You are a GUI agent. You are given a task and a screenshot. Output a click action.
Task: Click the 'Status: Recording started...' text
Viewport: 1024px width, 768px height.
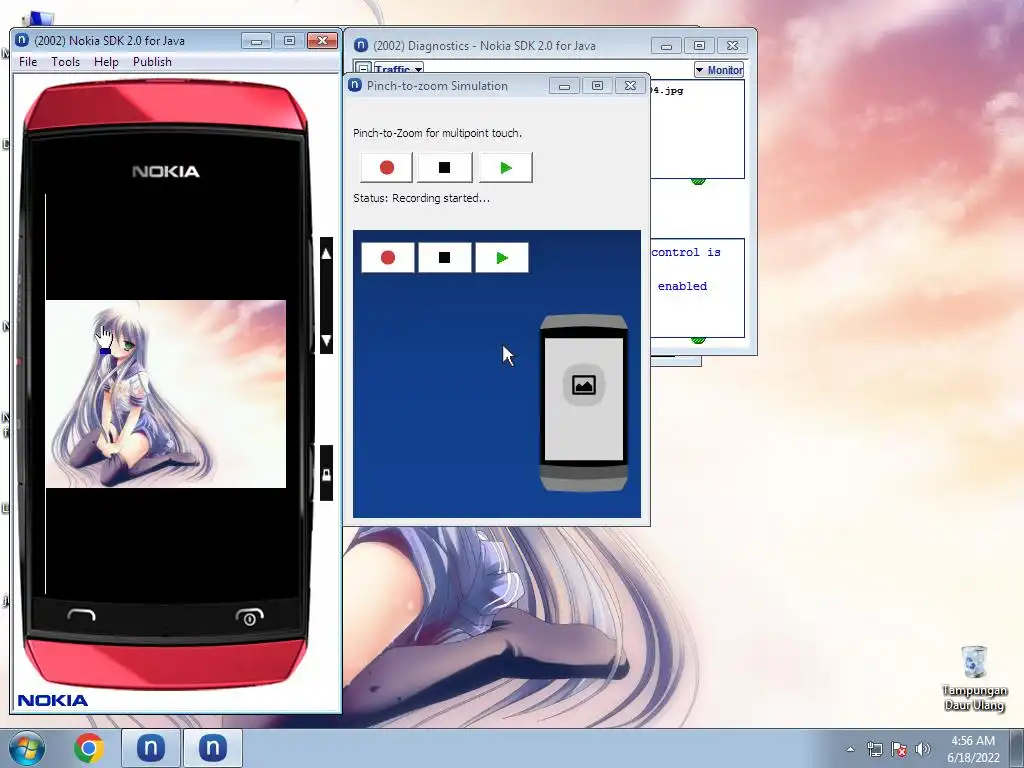[x=421, y=198]
